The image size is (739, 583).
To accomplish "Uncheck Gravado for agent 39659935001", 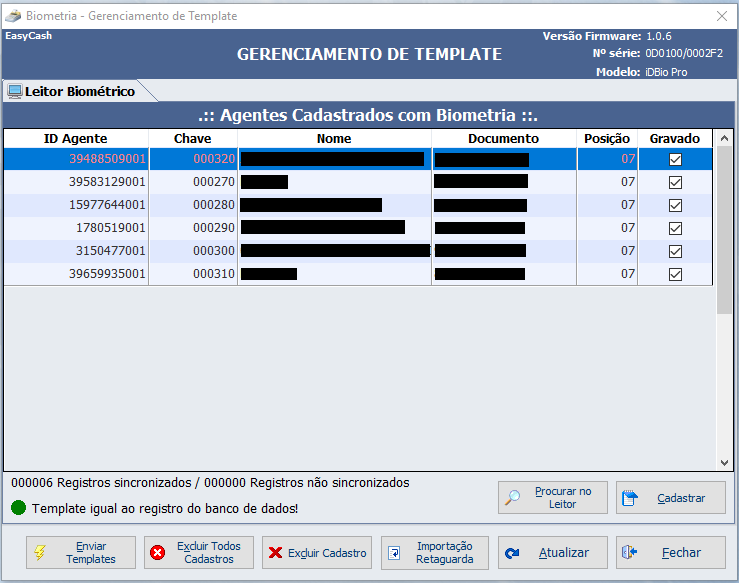I will click(675, 274).
